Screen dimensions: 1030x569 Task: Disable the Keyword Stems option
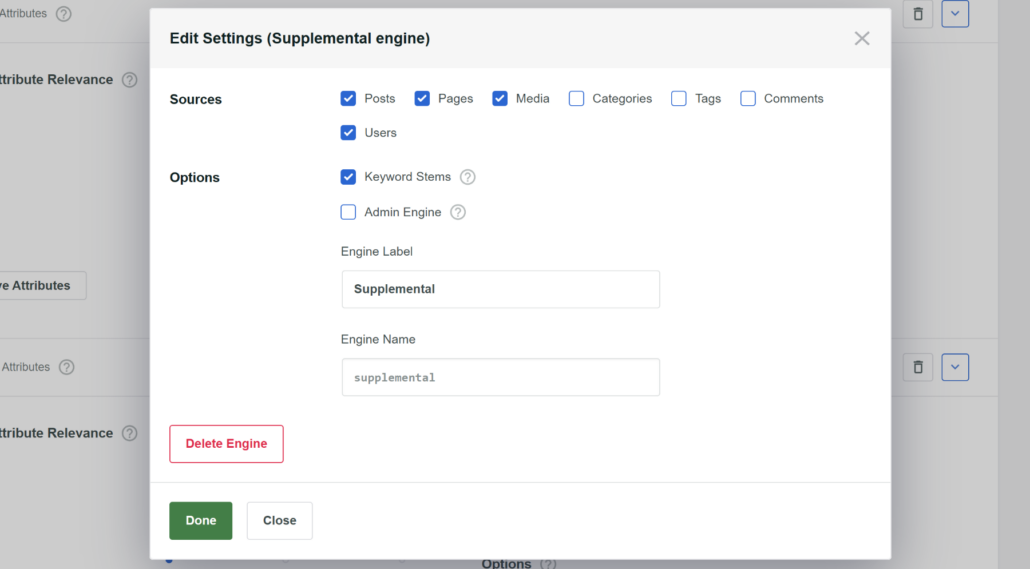click(348, 177)
